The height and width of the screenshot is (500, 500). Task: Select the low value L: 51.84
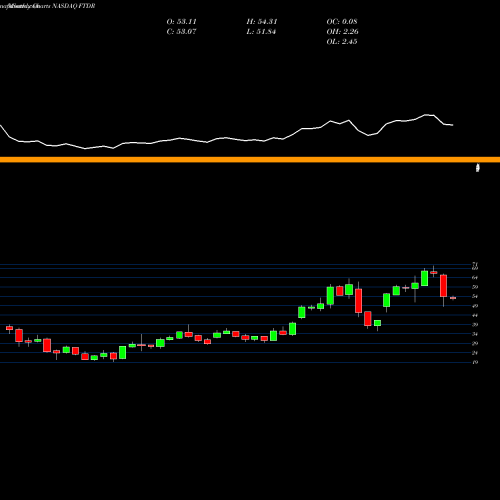coord(261,32)
